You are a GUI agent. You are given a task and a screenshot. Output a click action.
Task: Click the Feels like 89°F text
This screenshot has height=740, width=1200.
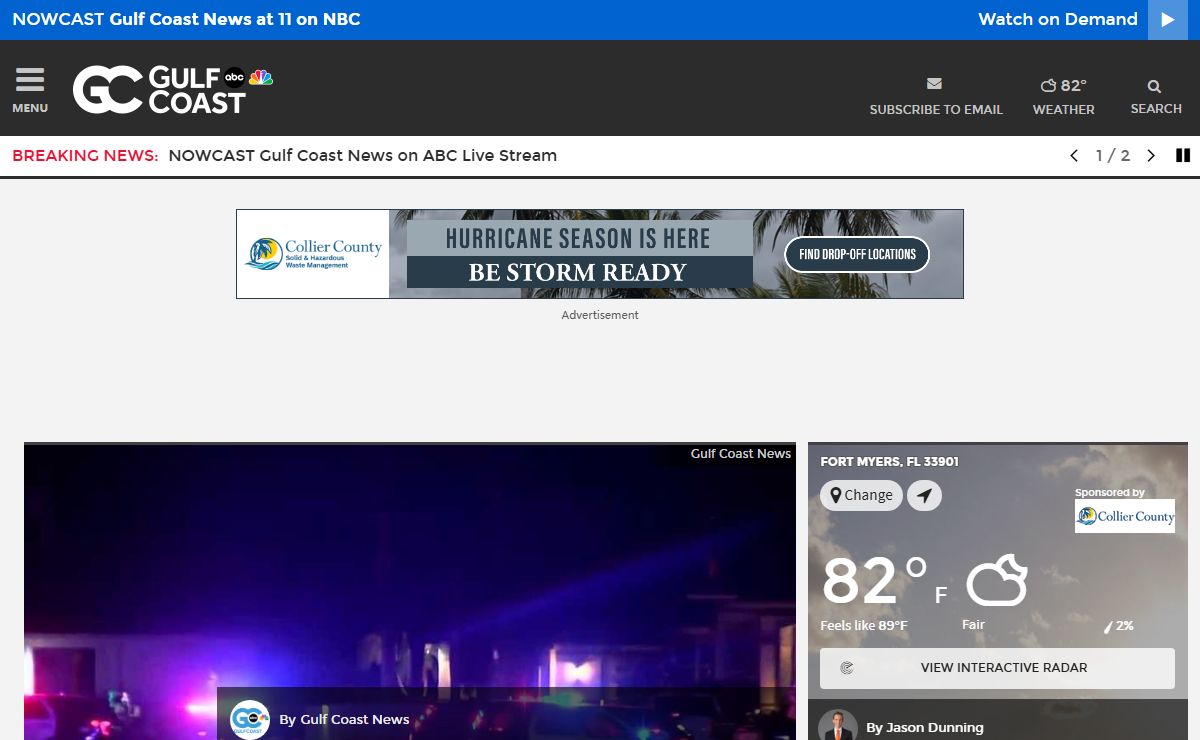pyautogui.click(x=864, y=626)
